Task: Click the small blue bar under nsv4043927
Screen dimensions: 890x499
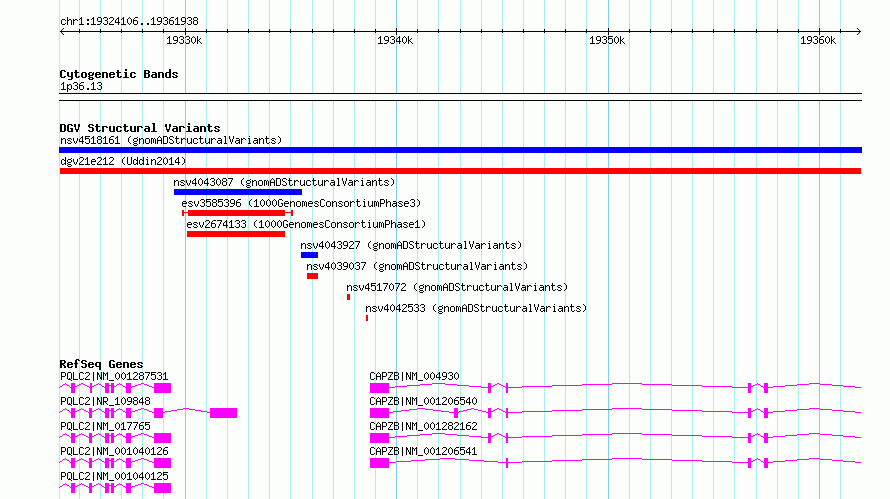Action: [x=309, y=255]
